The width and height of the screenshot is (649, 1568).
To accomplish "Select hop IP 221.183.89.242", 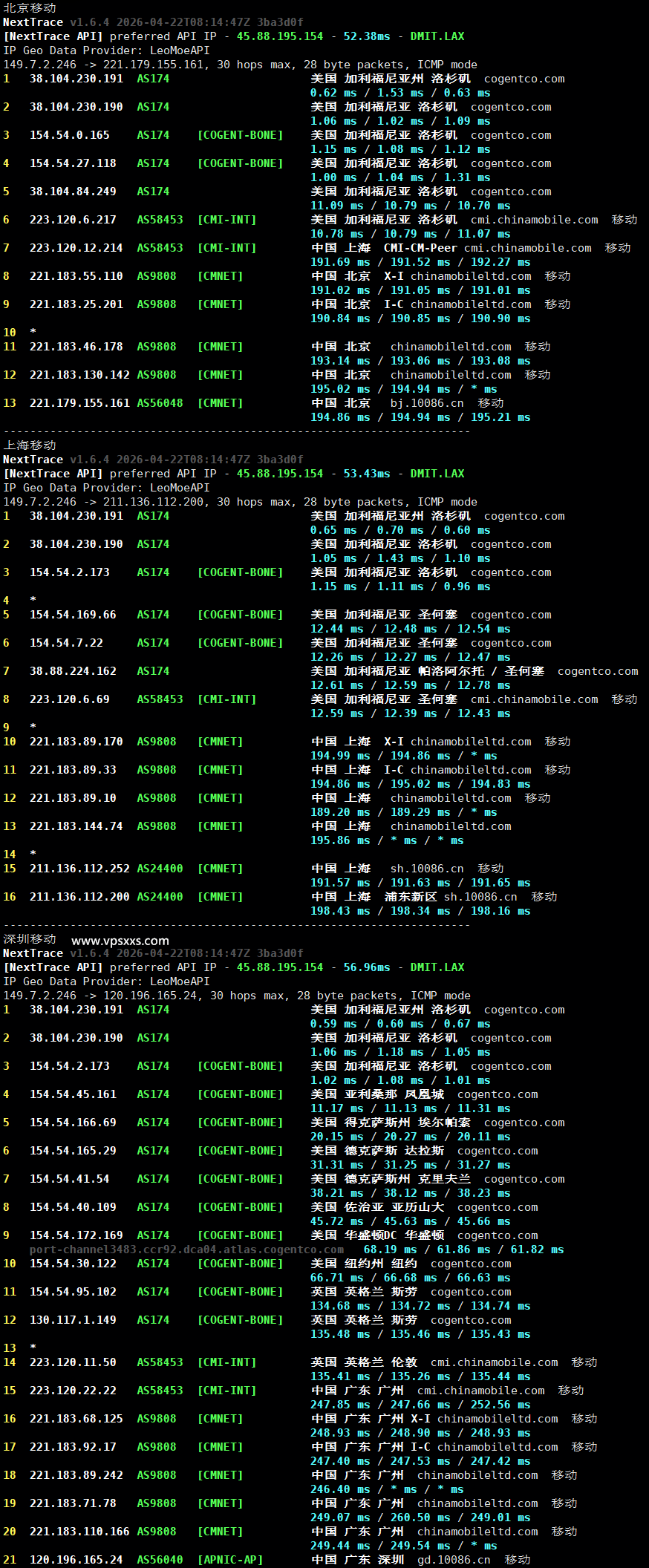I will 76,1475.
